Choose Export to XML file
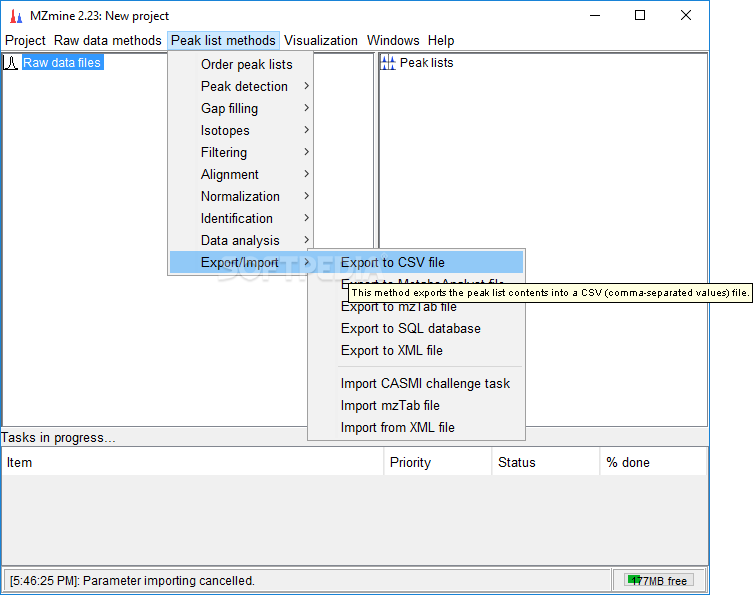 point(416,351)
